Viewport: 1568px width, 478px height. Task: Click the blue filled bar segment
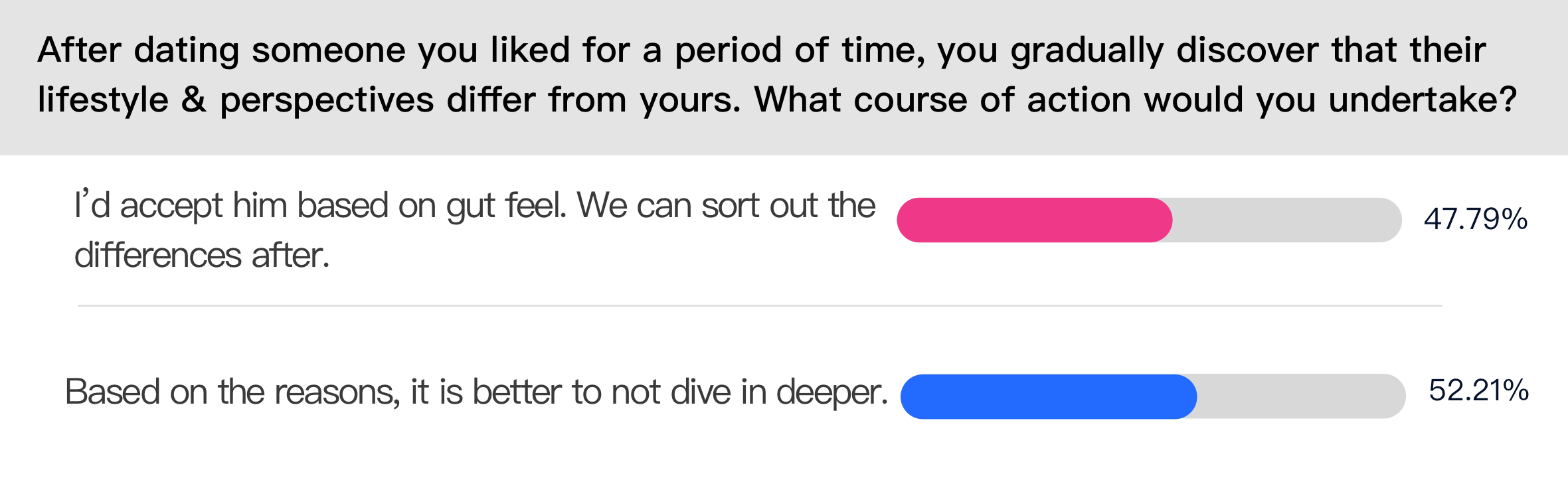pos(1049,396)
